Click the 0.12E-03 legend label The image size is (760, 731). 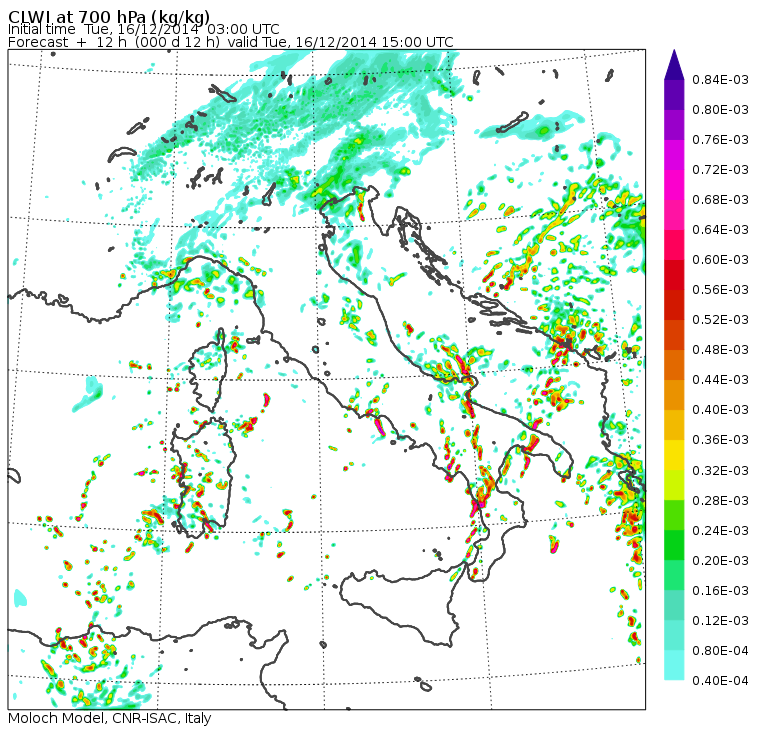tap(720, 620)
